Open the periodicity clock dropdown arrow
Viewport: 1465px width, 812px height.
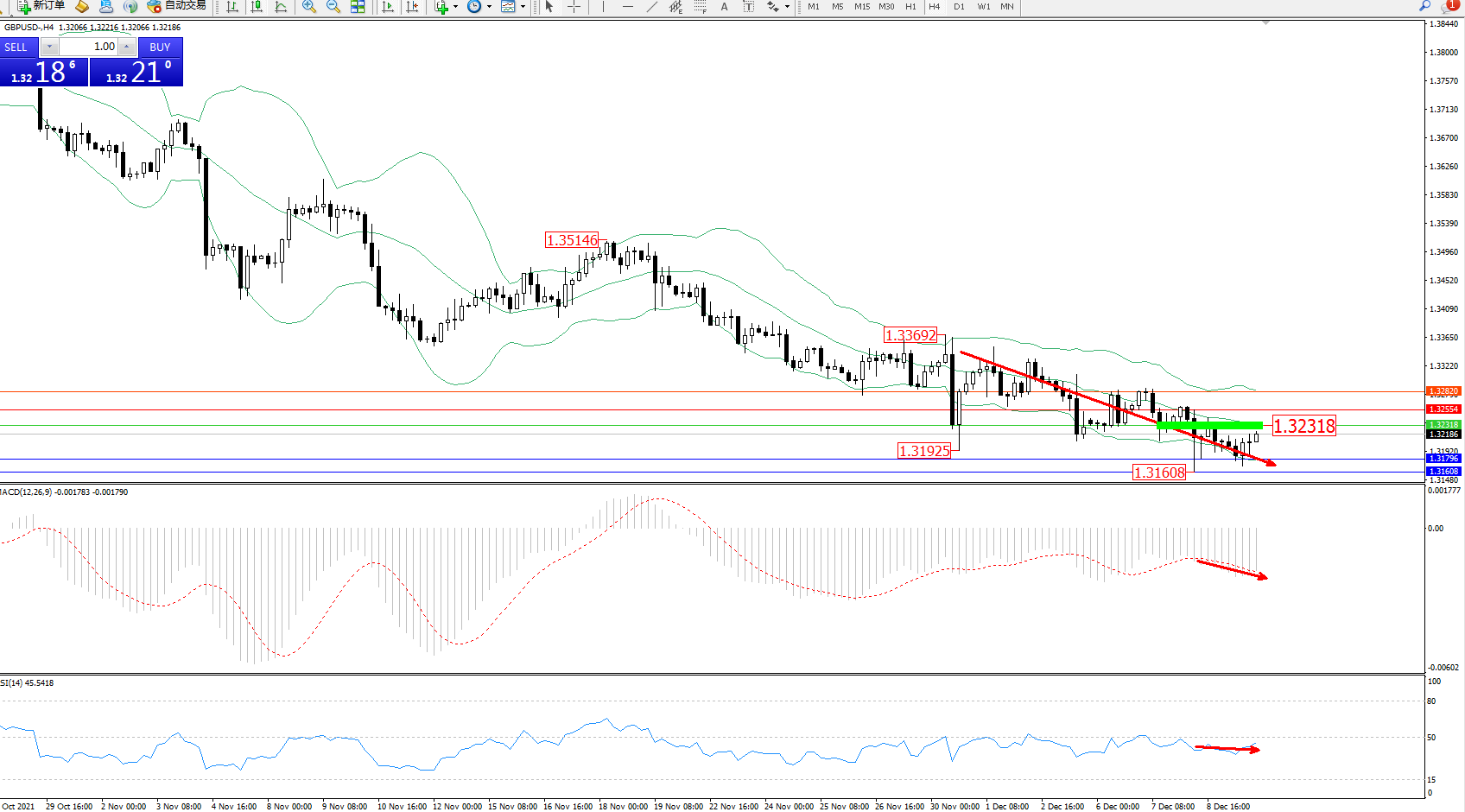pyautogui.click(x=489, y=7)
